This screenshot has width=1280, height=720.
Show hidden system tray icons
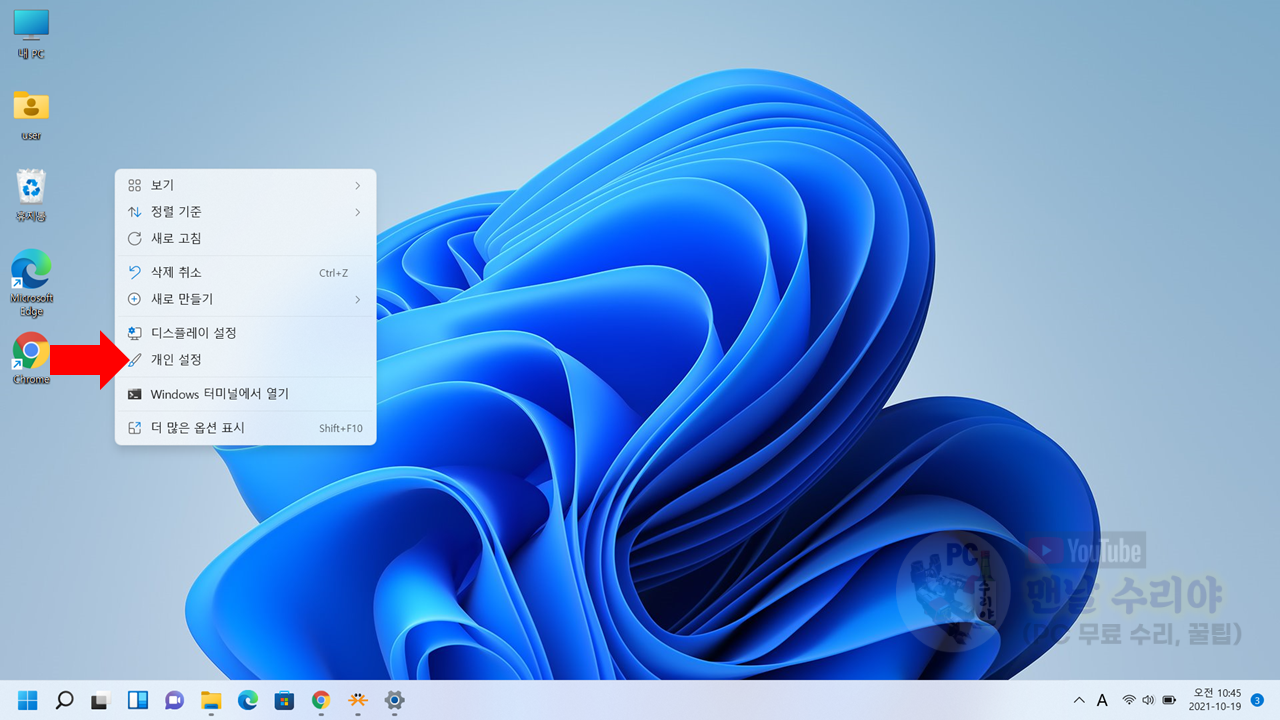[1079, 700]
